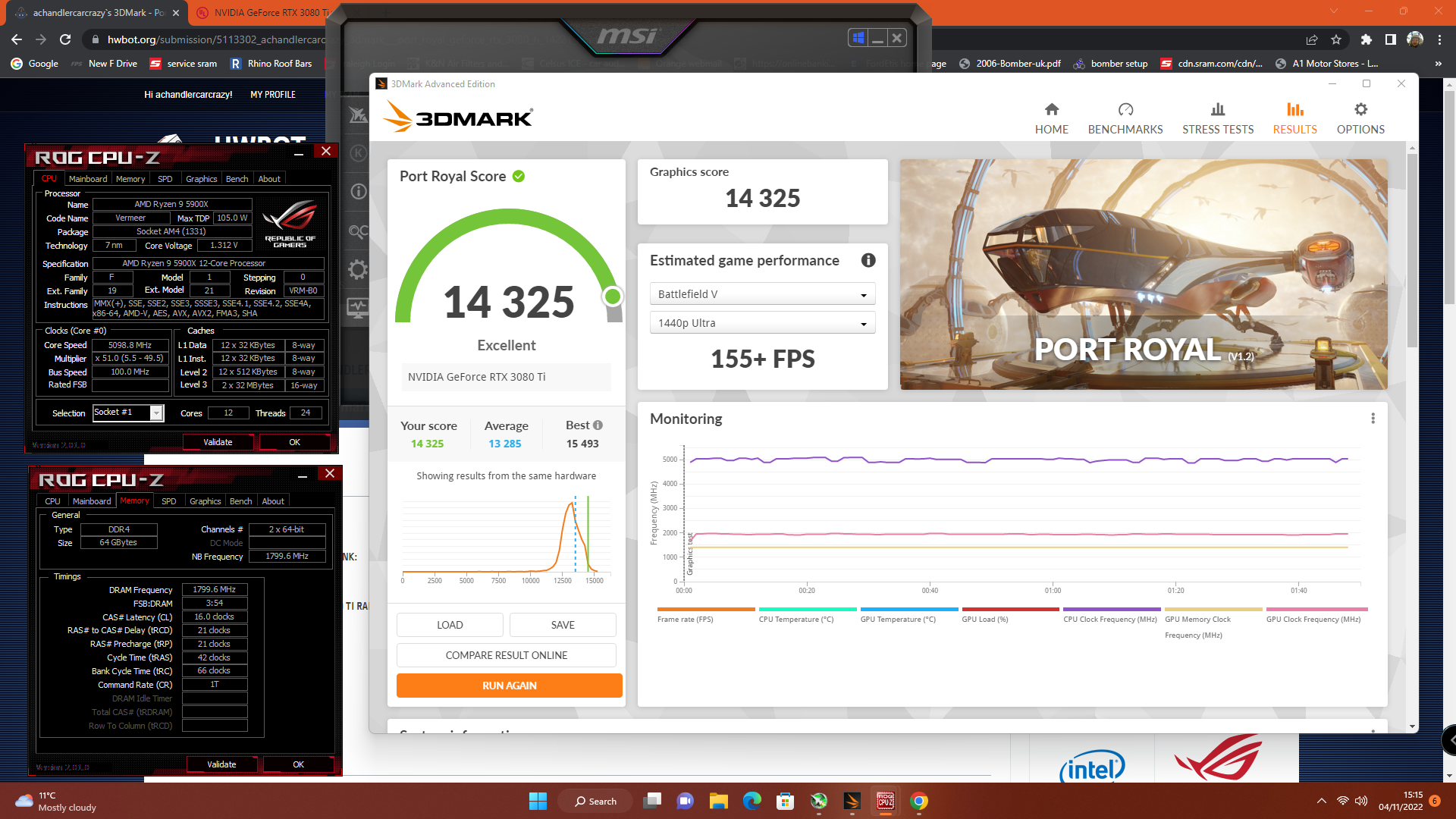Click Chrome's reload page icon

(65, 39)
